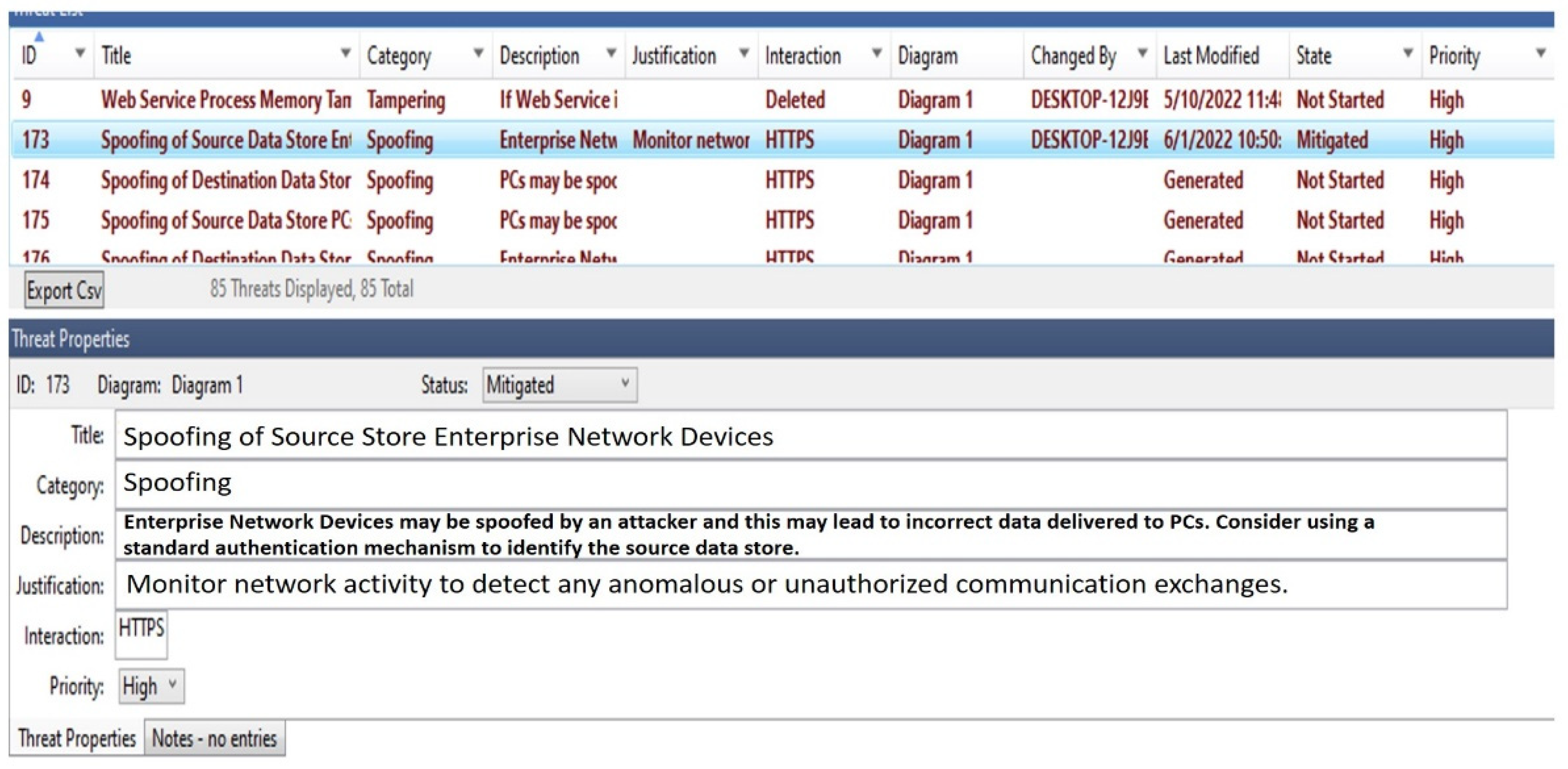Open the Changed By column filter arrow
Viewport: 1568px width, 769px height.
click(1143, 53)
